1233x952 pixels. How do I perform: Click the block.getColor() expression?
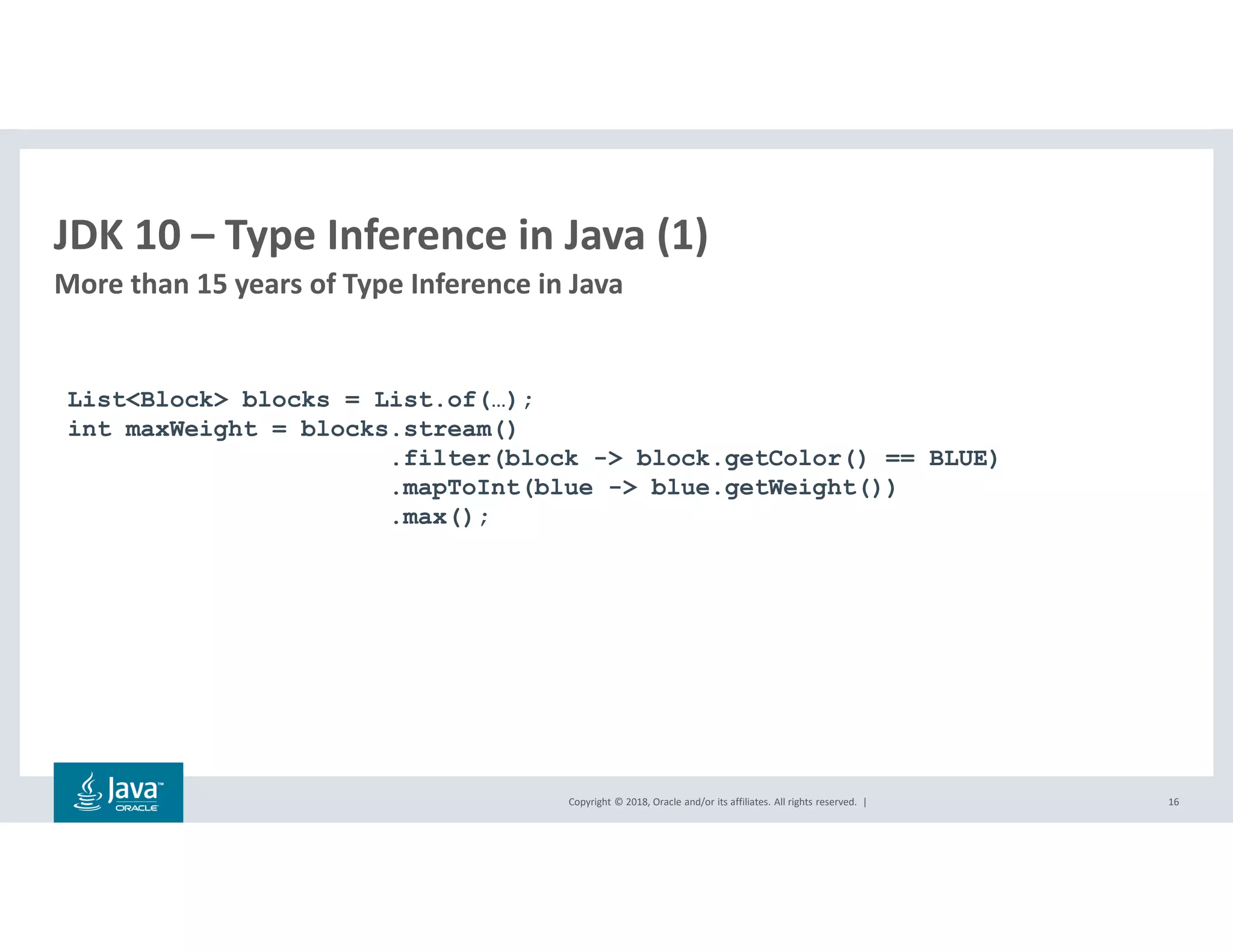pyautogui.click(x=751, y=459)
